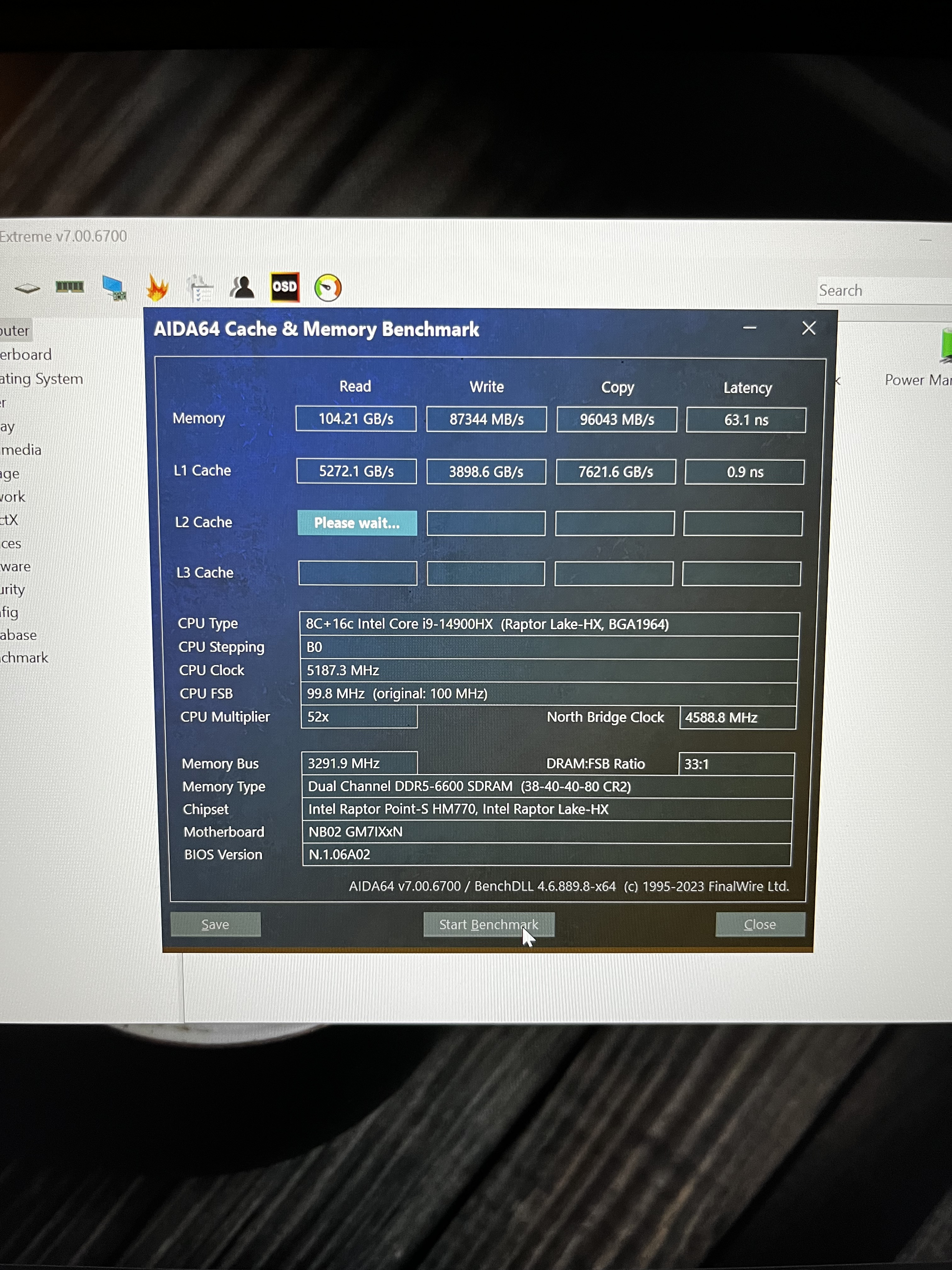Click Memory Type DDR5-6600 SDRAM field
The height and width of the screenshot is (1270, 952).
tap(548, 787)
